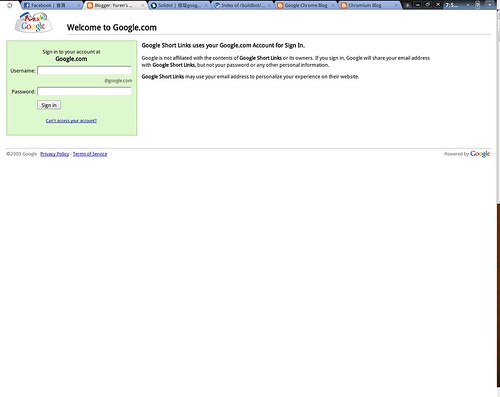Click the Sign in button
The width and height of the screenshot is (500, 397).
coord(49,105)
